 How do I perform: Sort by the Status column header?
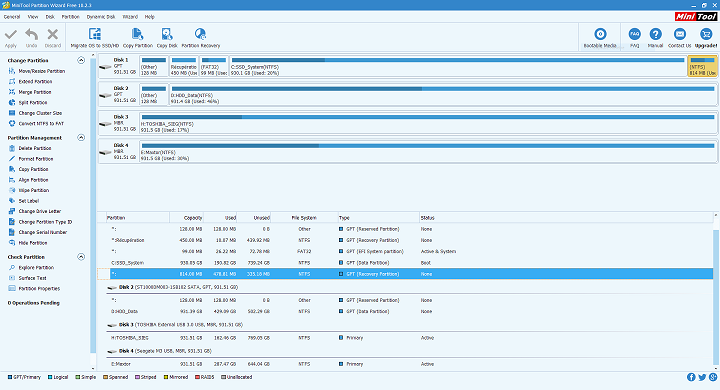click(566, 218)
